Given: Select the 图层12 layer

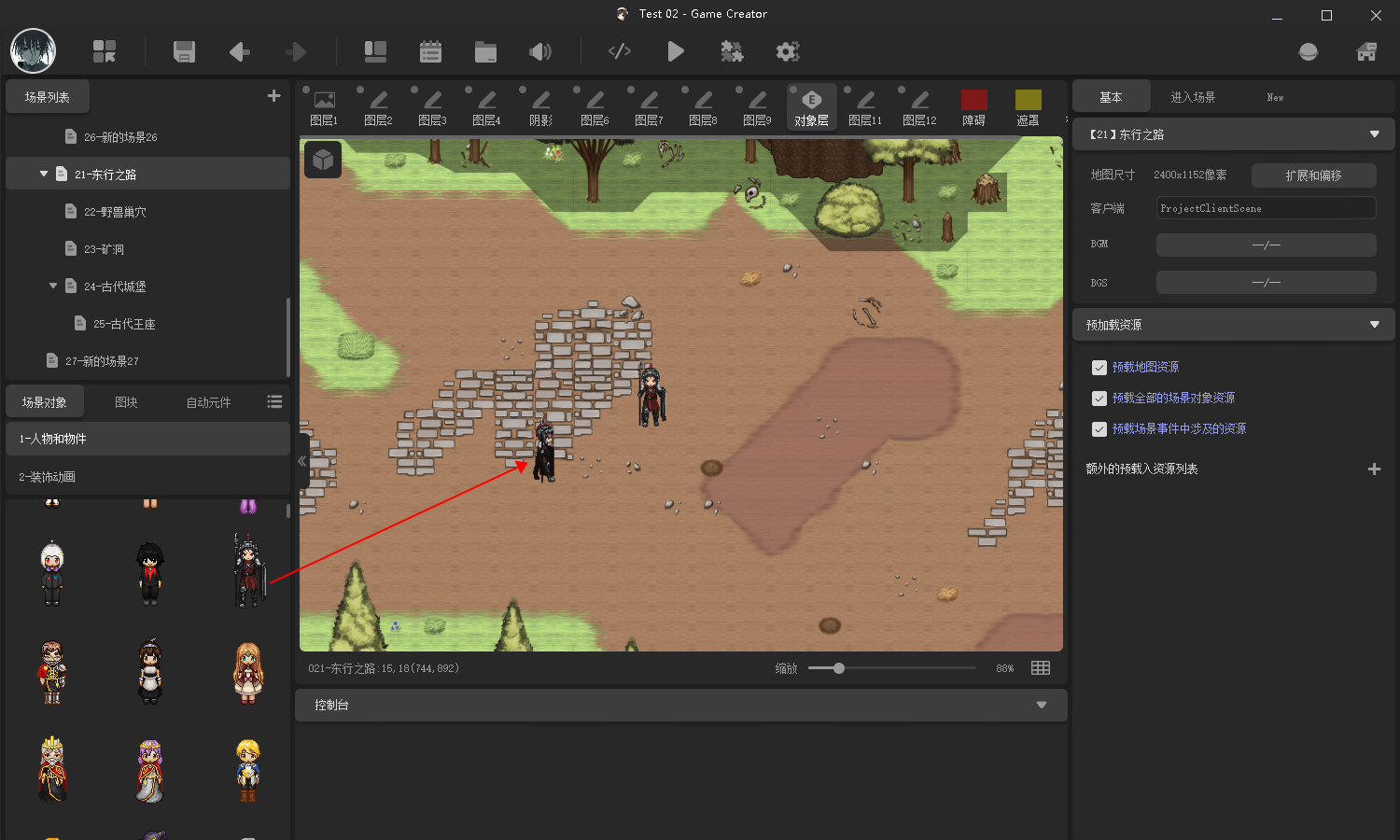Looking at the screenshot, I should (x=919, y=106).
